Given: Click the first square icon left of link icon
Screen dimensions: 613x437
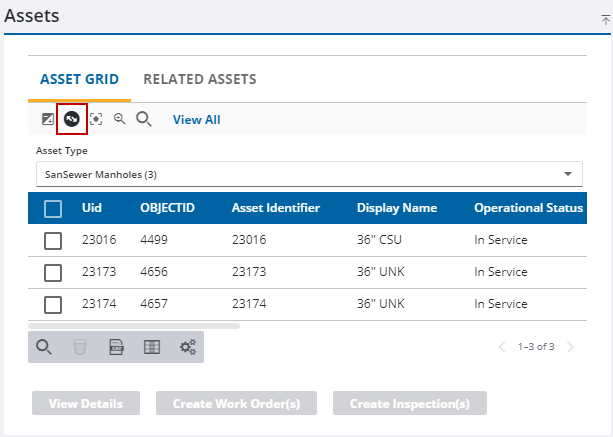Looking at the screenshot, I should tap(47, 119).
